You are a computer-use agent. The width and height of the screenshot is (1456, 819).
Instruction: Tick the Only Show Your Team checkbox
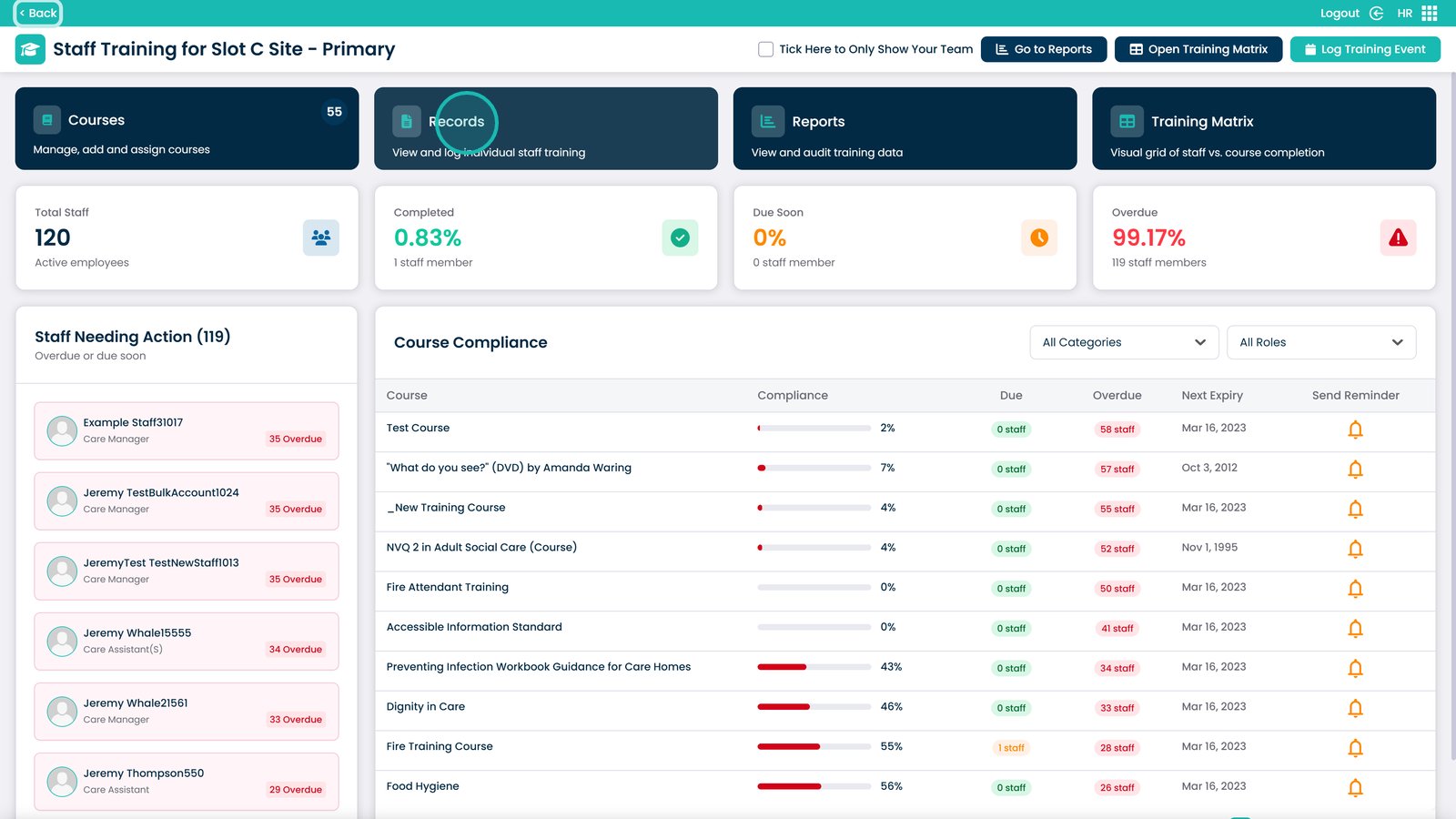765,49
